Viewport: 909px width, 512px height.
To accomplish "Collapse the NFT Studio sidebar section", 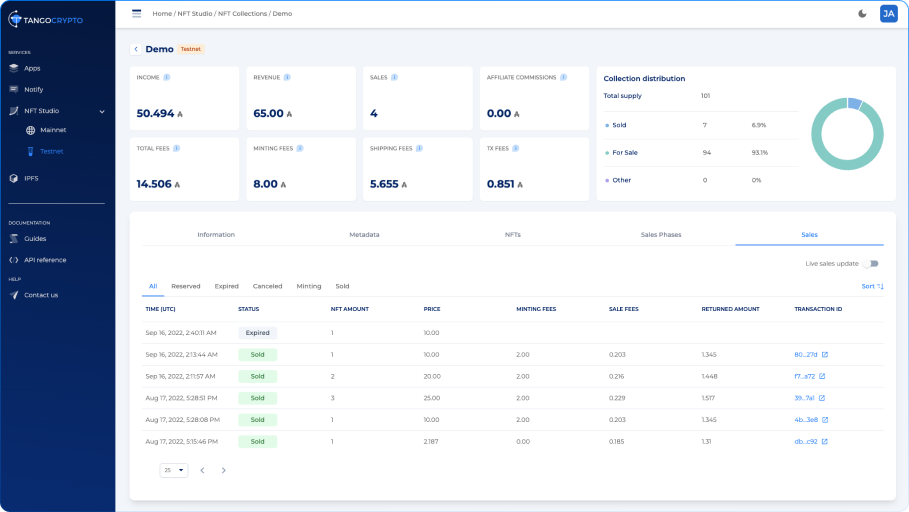I will 102,111.
